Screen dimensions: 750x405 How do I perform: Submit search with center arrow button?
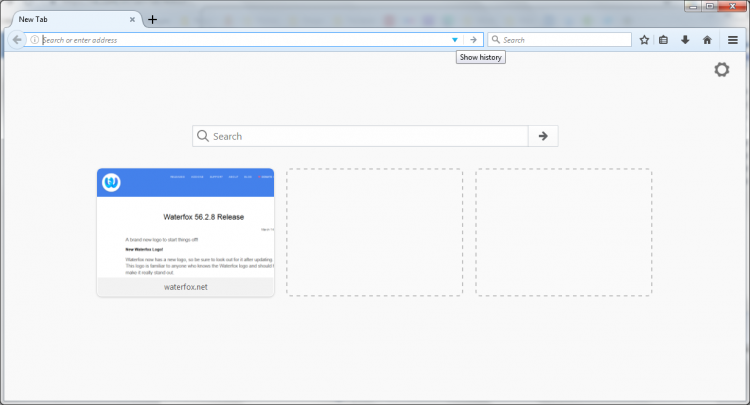(543, 136)
